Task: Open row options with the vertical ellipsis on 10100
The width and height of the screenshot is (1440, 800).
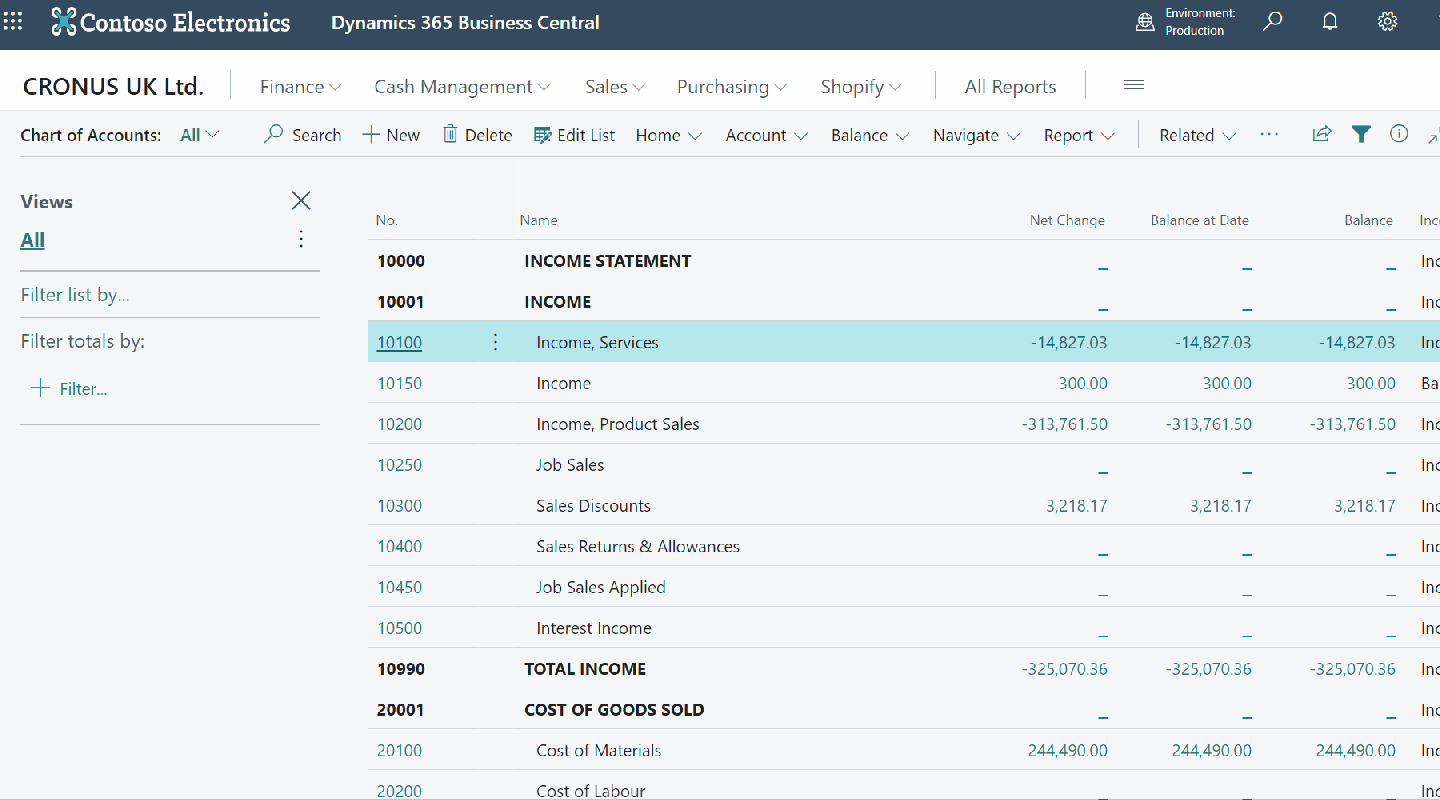Action: tap(495, 342)
